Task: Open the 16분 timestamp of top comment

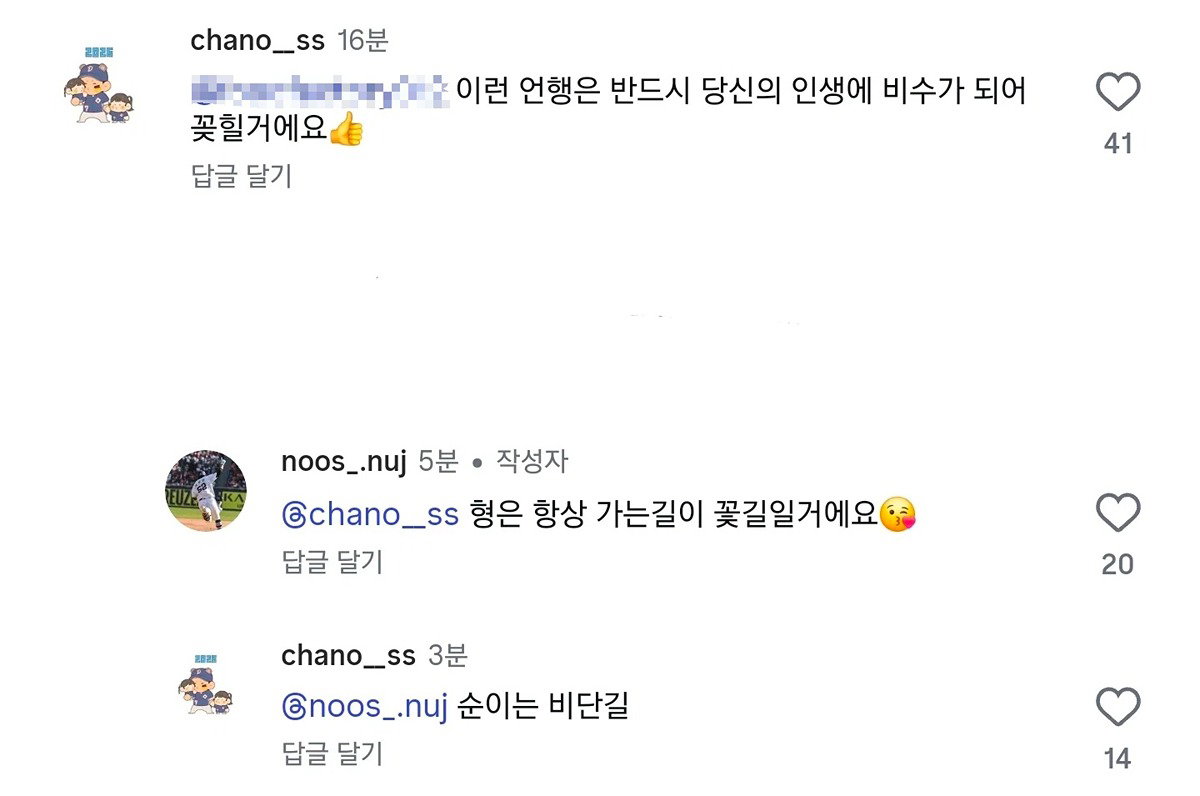Action: [363, 41]
